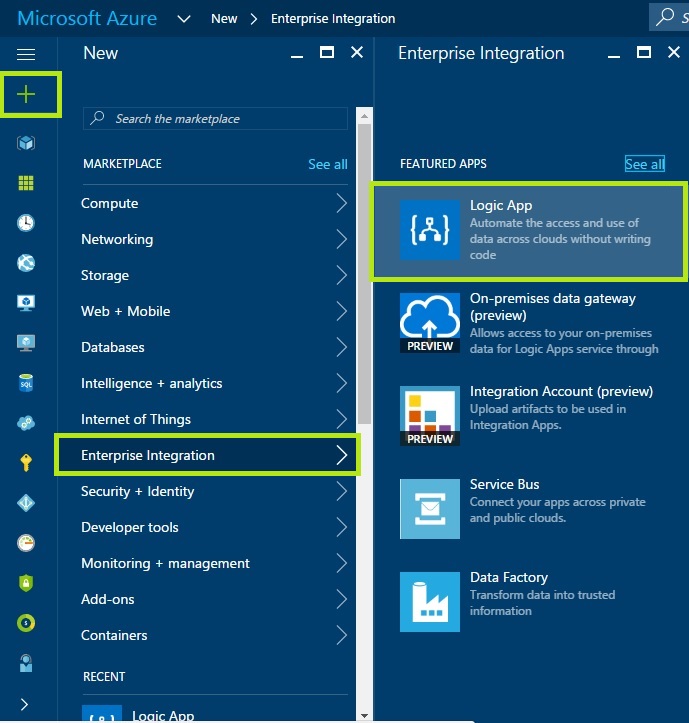The width and height of the screenshot is (689, 723).
Task: Expand the Compute category arrow
Action: (x=341, y=203)
